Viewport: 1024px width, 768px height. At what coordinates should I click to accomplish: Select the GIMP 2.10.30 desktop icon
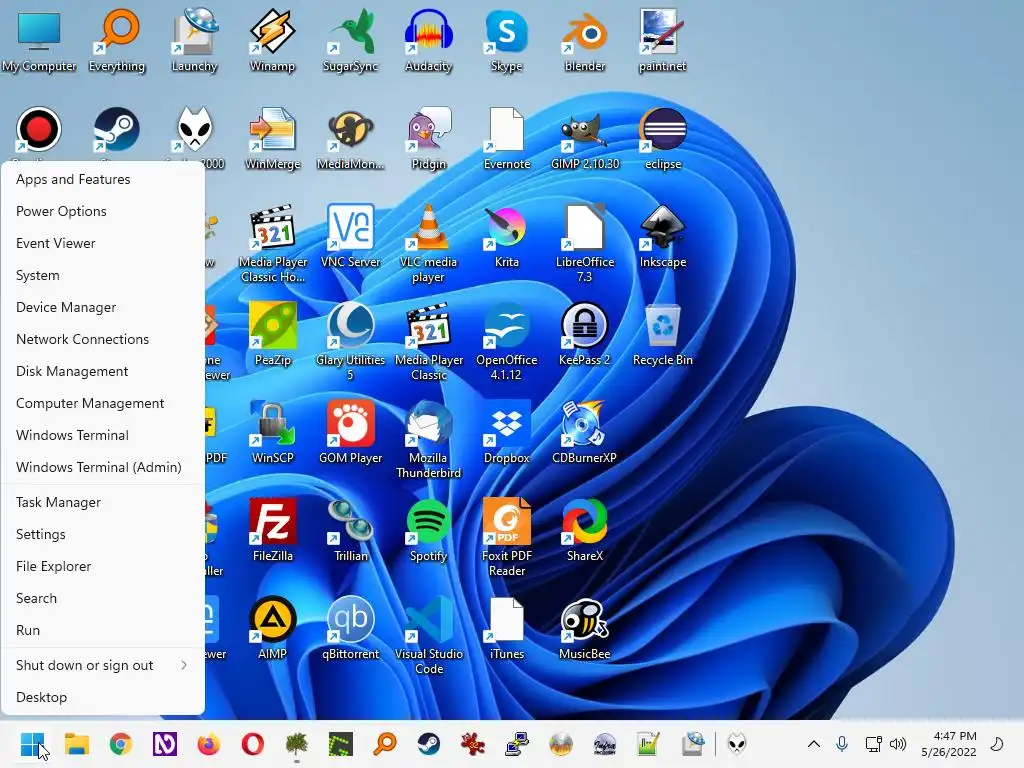click(584, 138)
